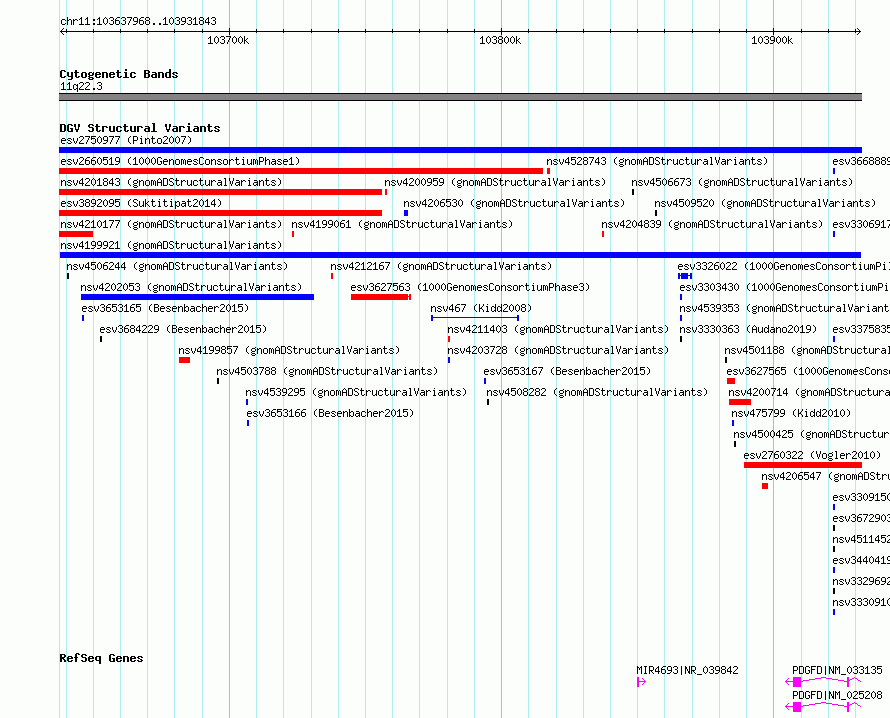The height and width of the screenshot is (718, 890).
Task: Click the PDGFD|NM_033135 transcript glyph
Action: pyautogui.click(x=823, y=682)
